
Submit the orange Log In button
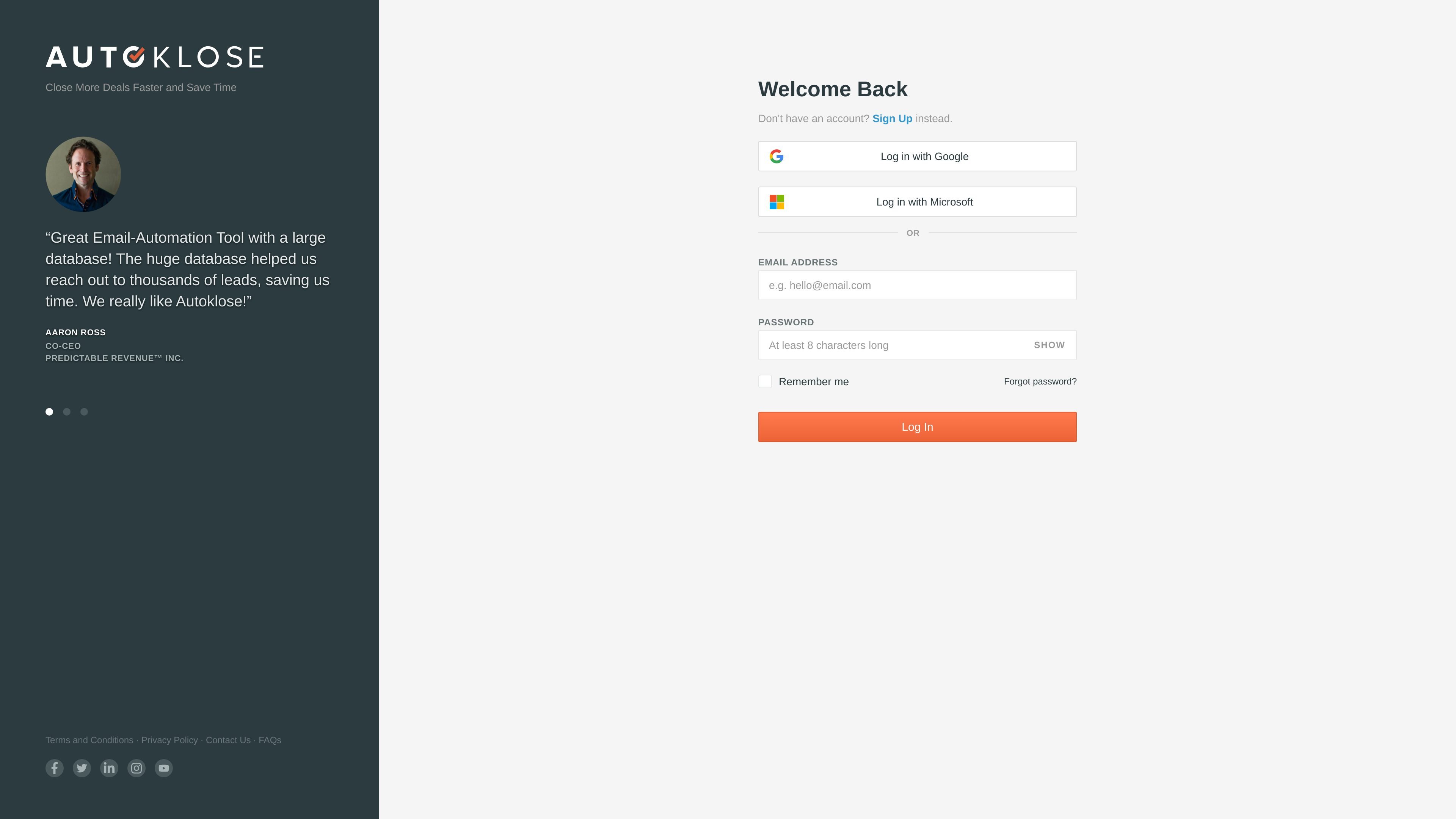(x=917, y=427)
